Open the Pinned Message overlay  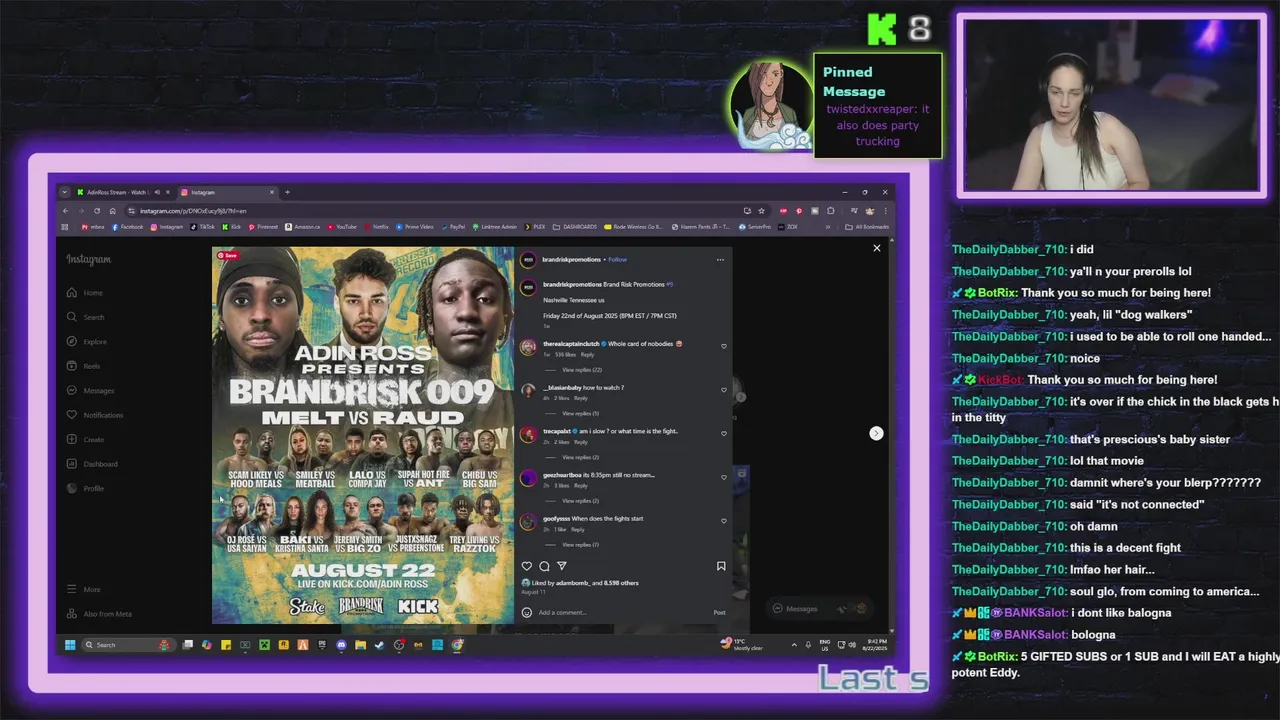tap(877, 106)
